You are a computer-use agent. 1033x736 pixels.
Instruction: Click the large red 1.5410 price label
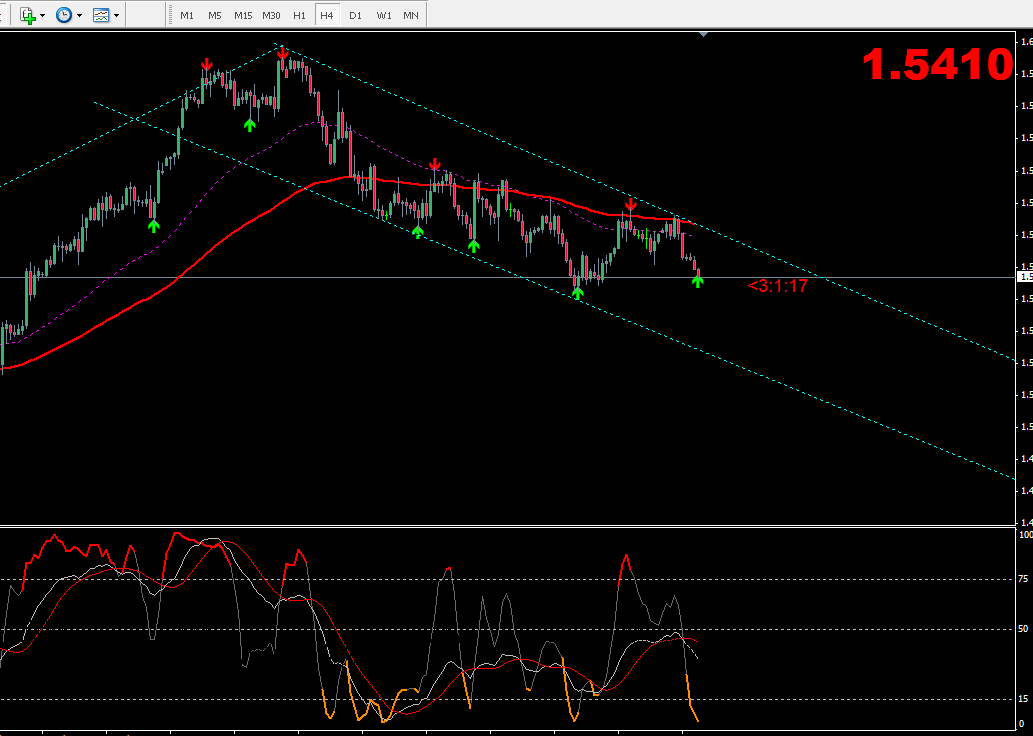click(x=937, y=65)
